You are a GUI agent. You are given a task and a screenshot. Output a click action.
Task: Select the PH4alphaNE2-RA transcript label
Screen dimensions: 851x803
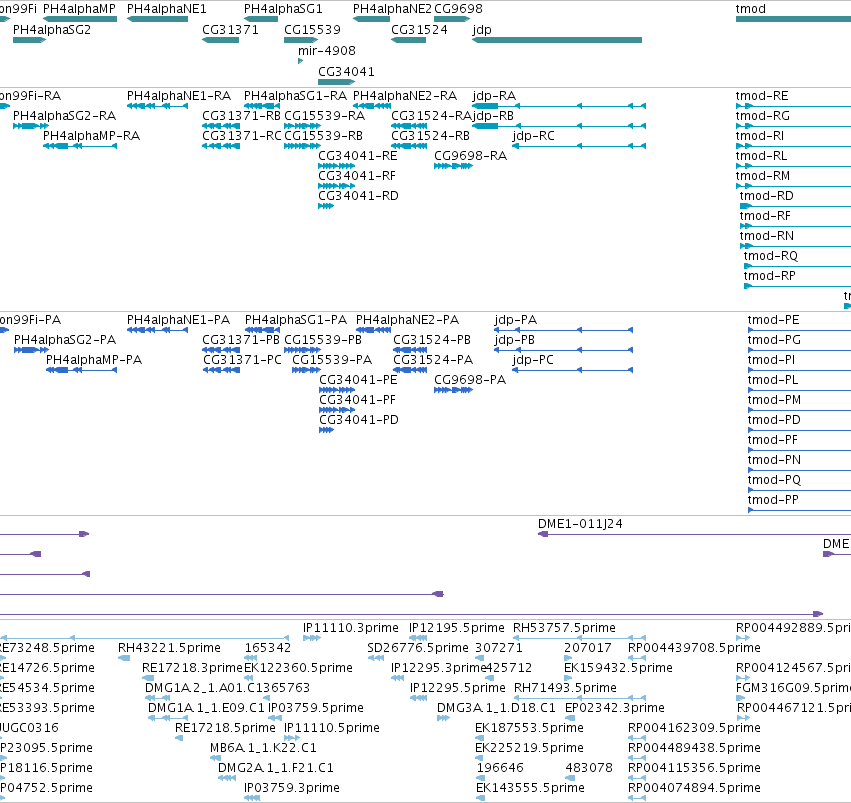tap(405, 96)
